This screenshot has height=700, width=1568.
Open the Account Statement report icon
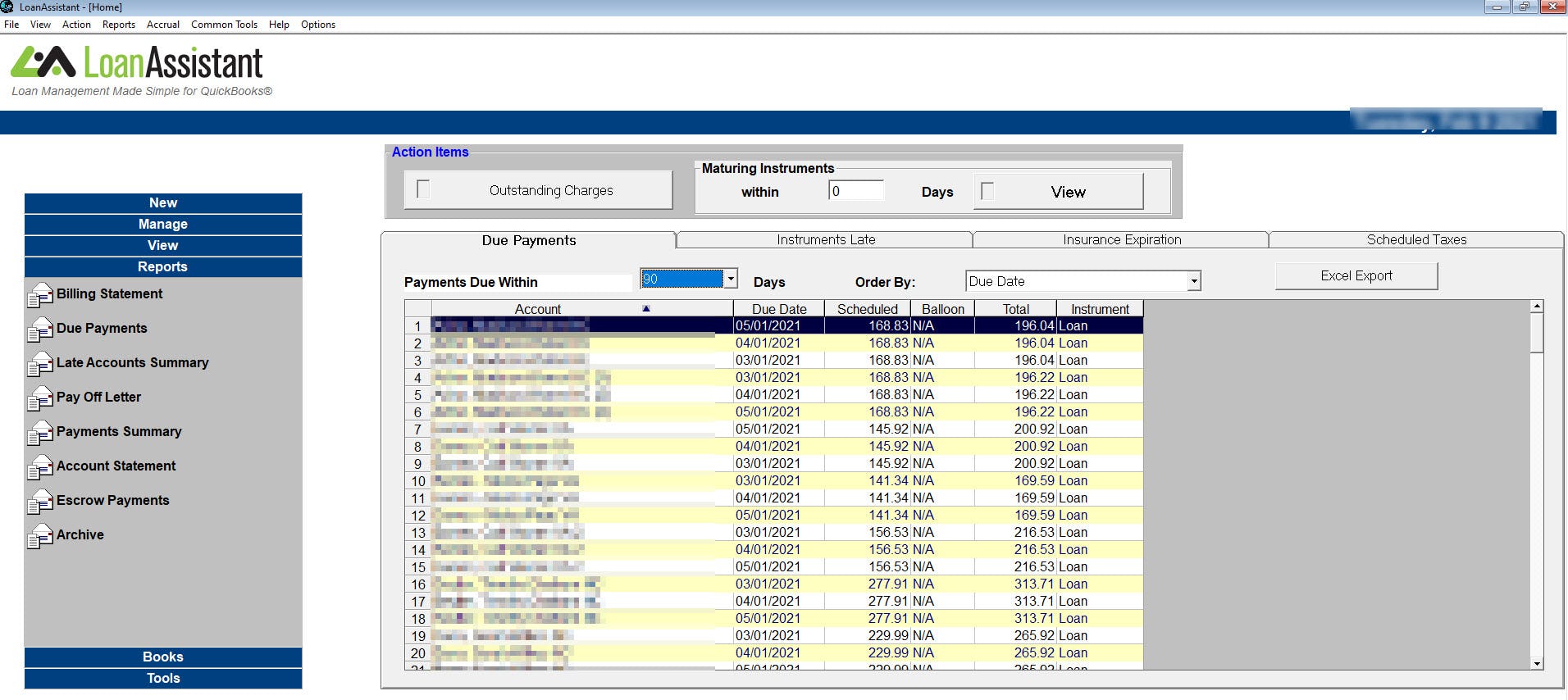(39, 467)
